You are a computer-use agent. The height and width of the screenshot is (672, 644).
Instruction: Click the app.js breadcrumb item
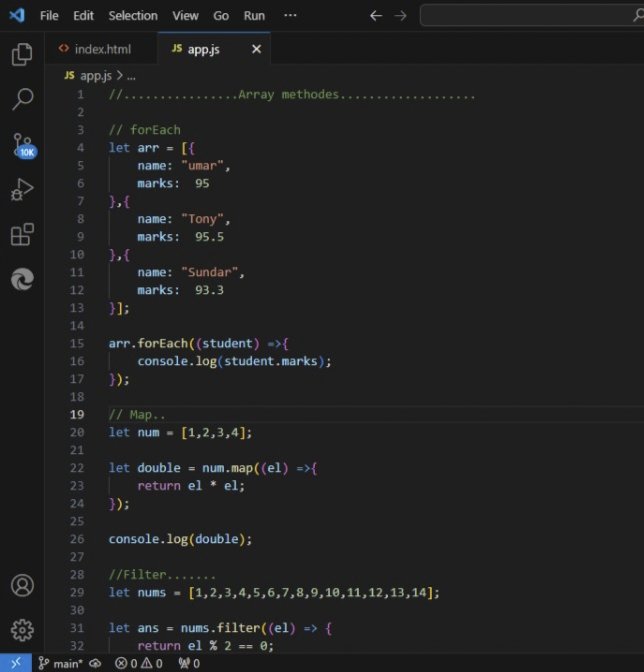pyautogui.click(x=96, y=76)
